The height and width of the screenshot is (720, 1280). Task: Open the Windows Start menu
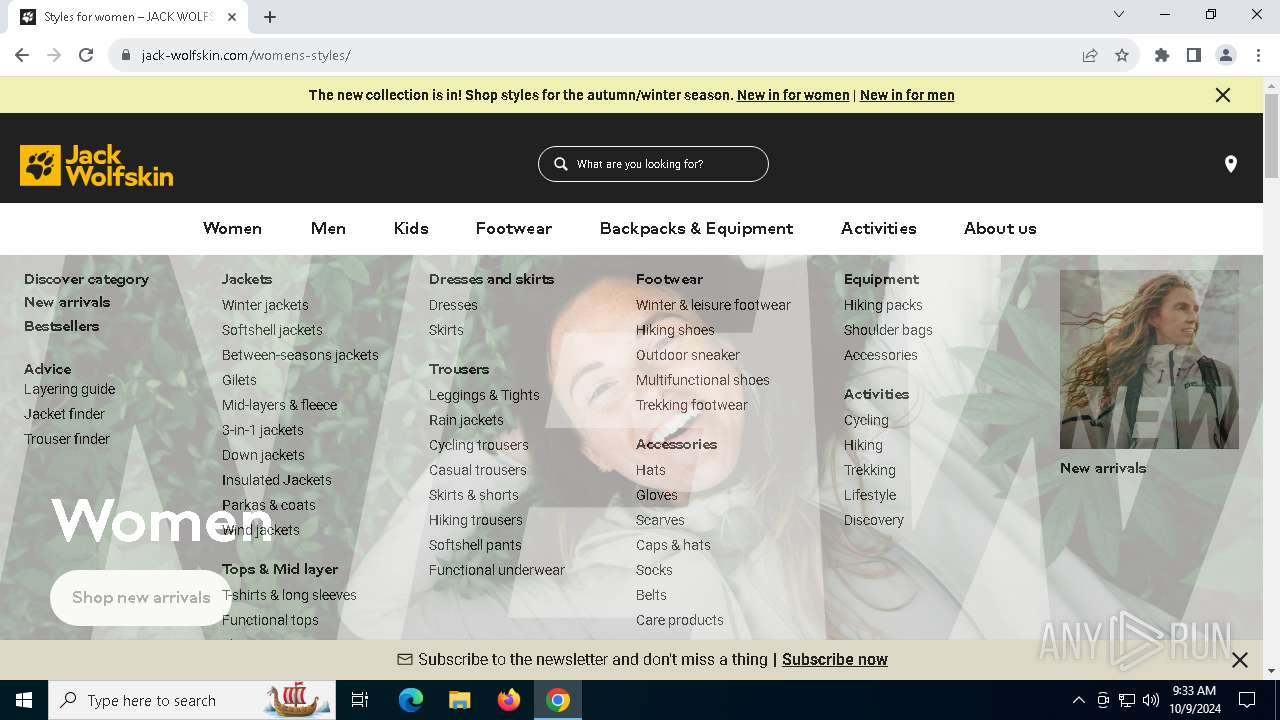tap(24, 700)
